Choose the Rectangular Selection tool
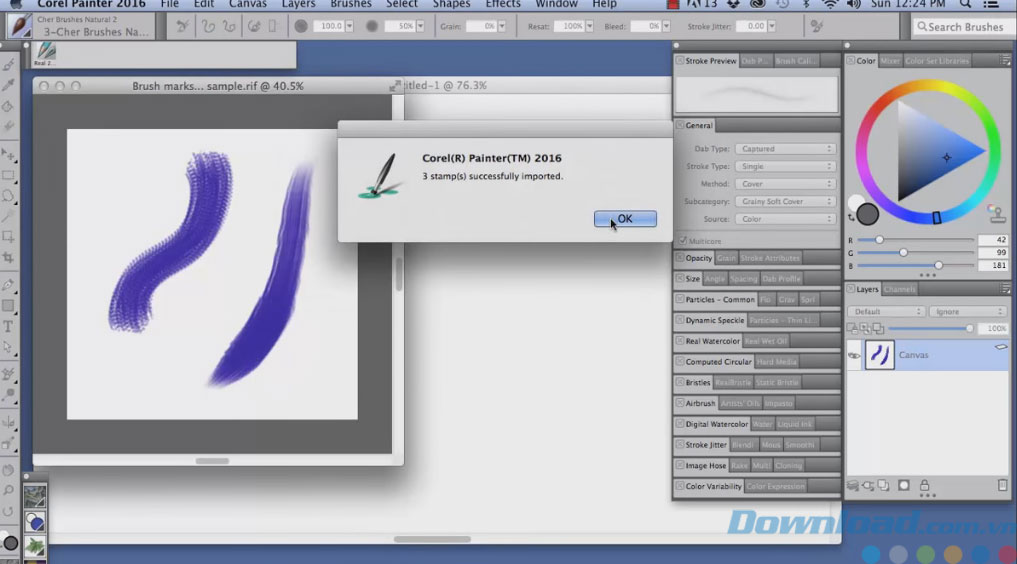This screenshot has height=564, width=1017. click(8, 175)
